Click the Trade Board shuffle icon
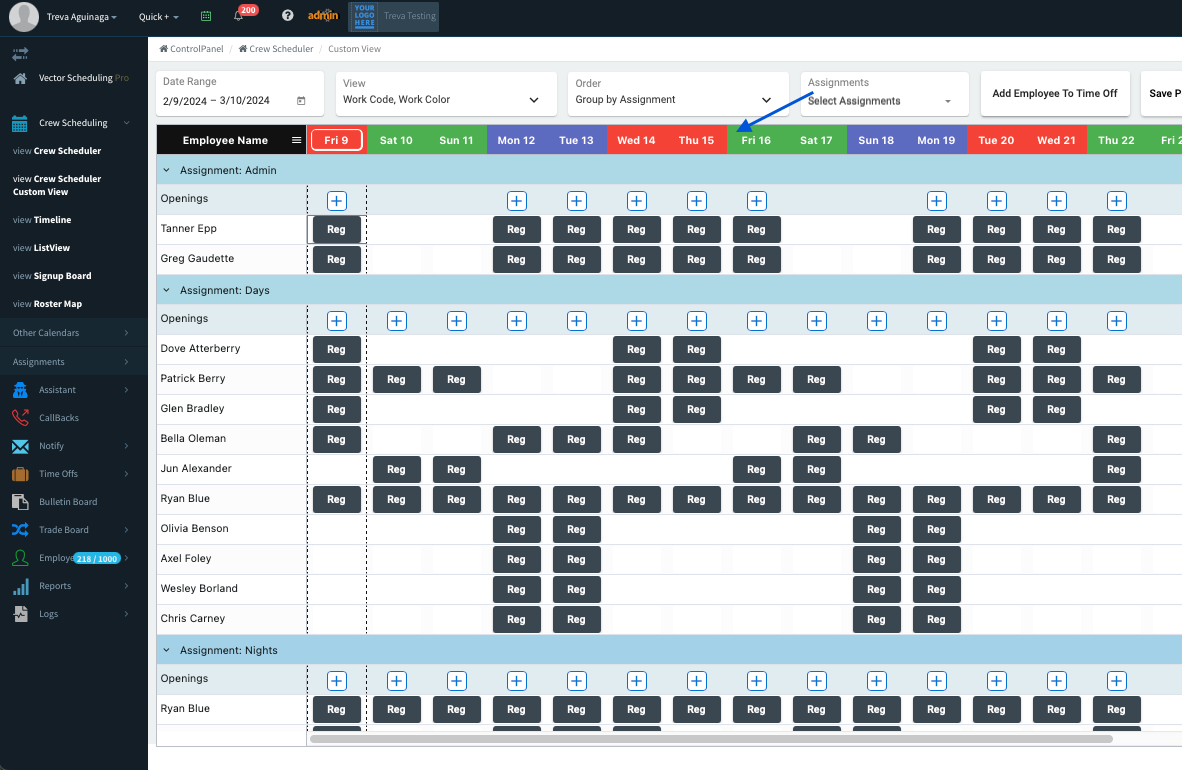The height and width of the screenshot is (770, 1182). coord(20,530)
